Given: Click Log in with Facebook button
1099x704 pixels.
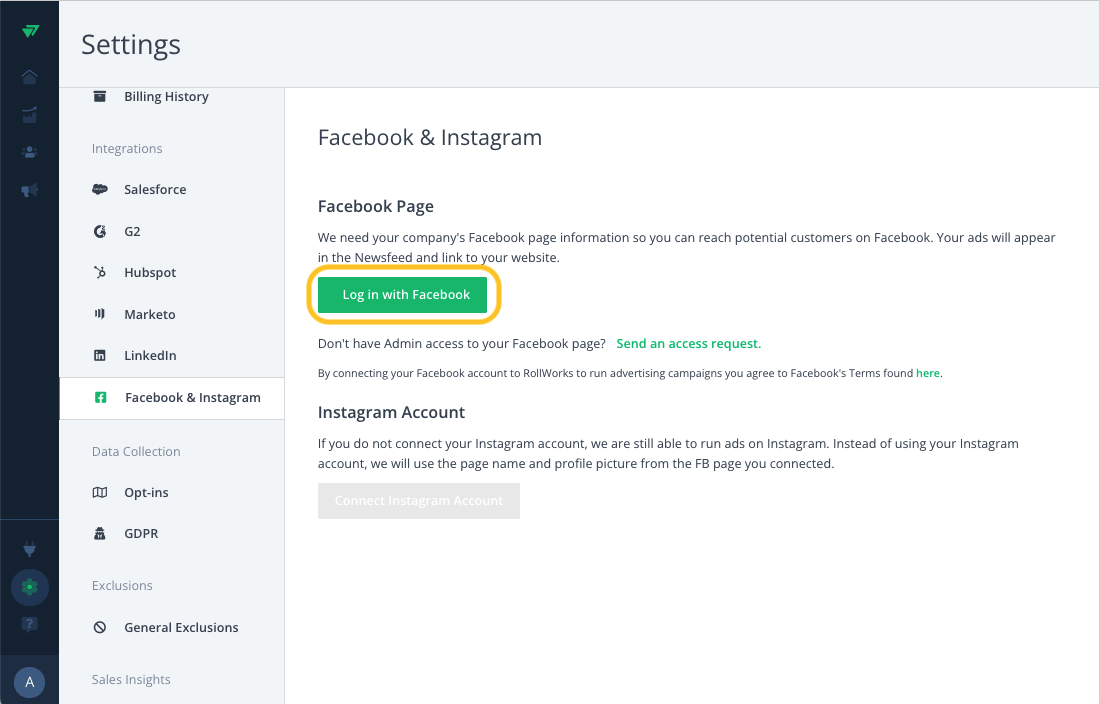Looking at the screenshot, I should (x=402, y=295).
